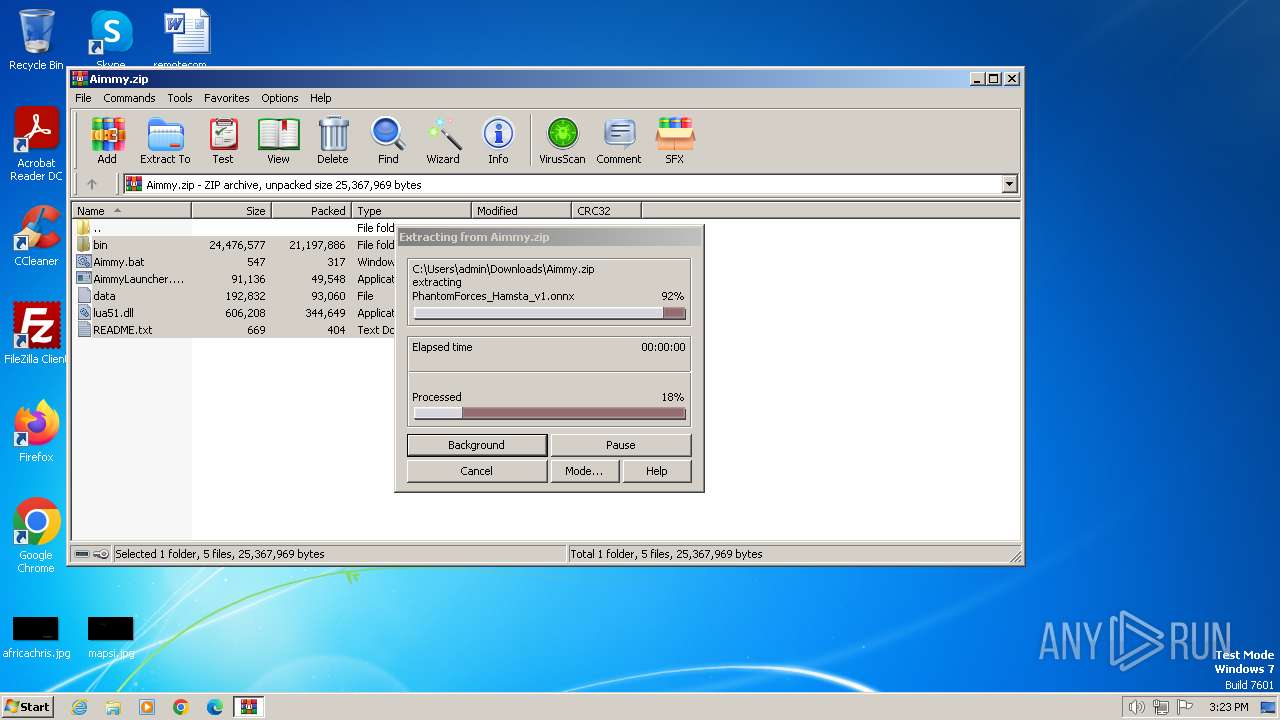Open the Start menu
Viewport: 1280px width, 720px height.
pos(28,707)
